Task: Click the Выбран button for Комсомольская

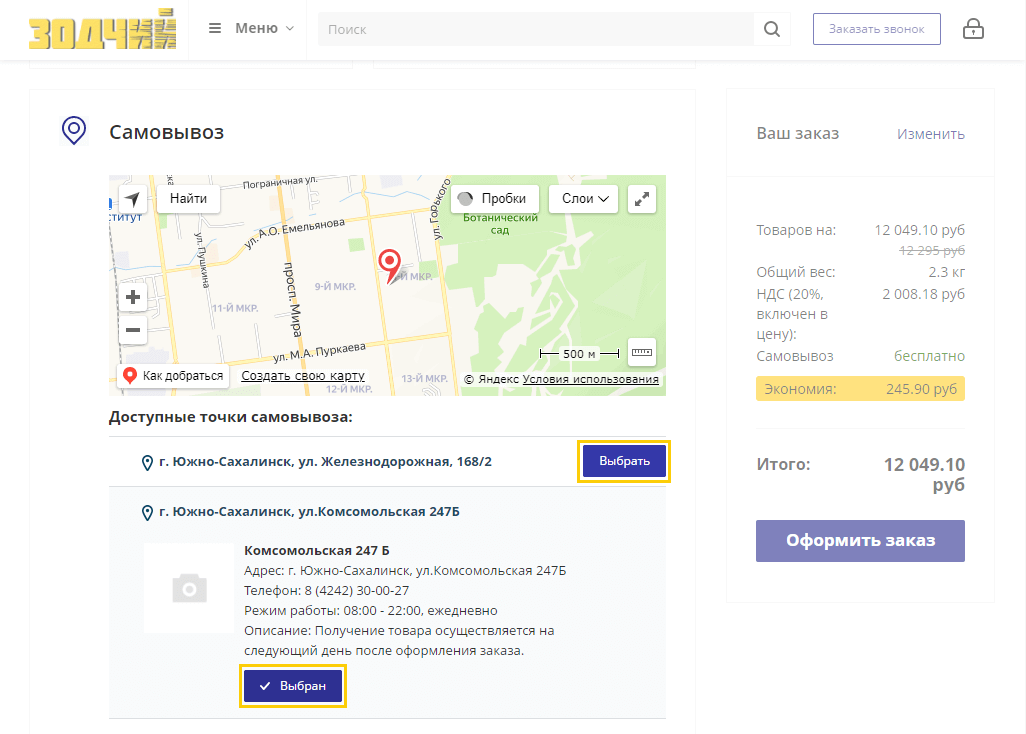Action: [x=293, y=686]
